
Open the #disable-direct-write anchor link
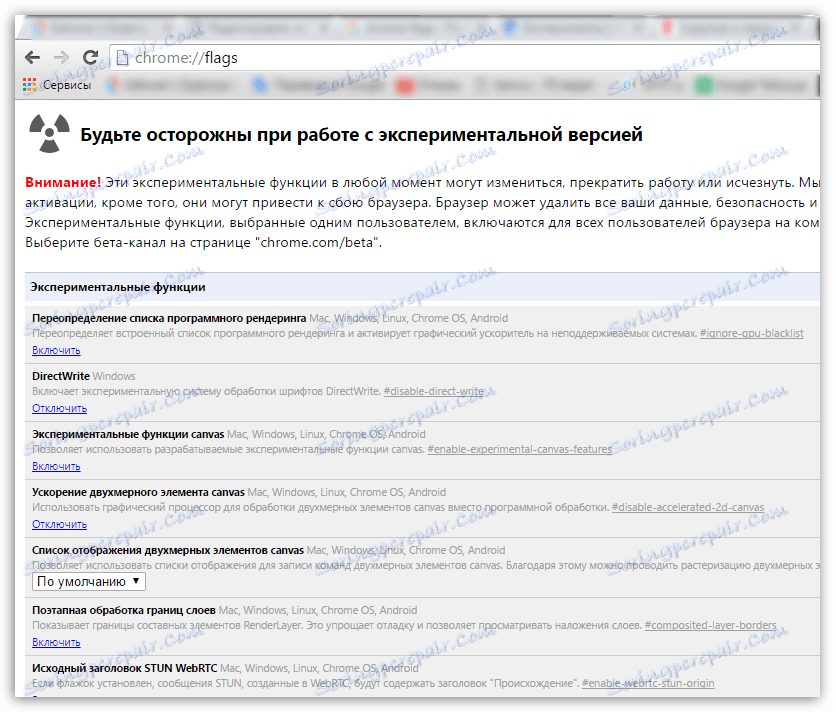tap(433, 391)
